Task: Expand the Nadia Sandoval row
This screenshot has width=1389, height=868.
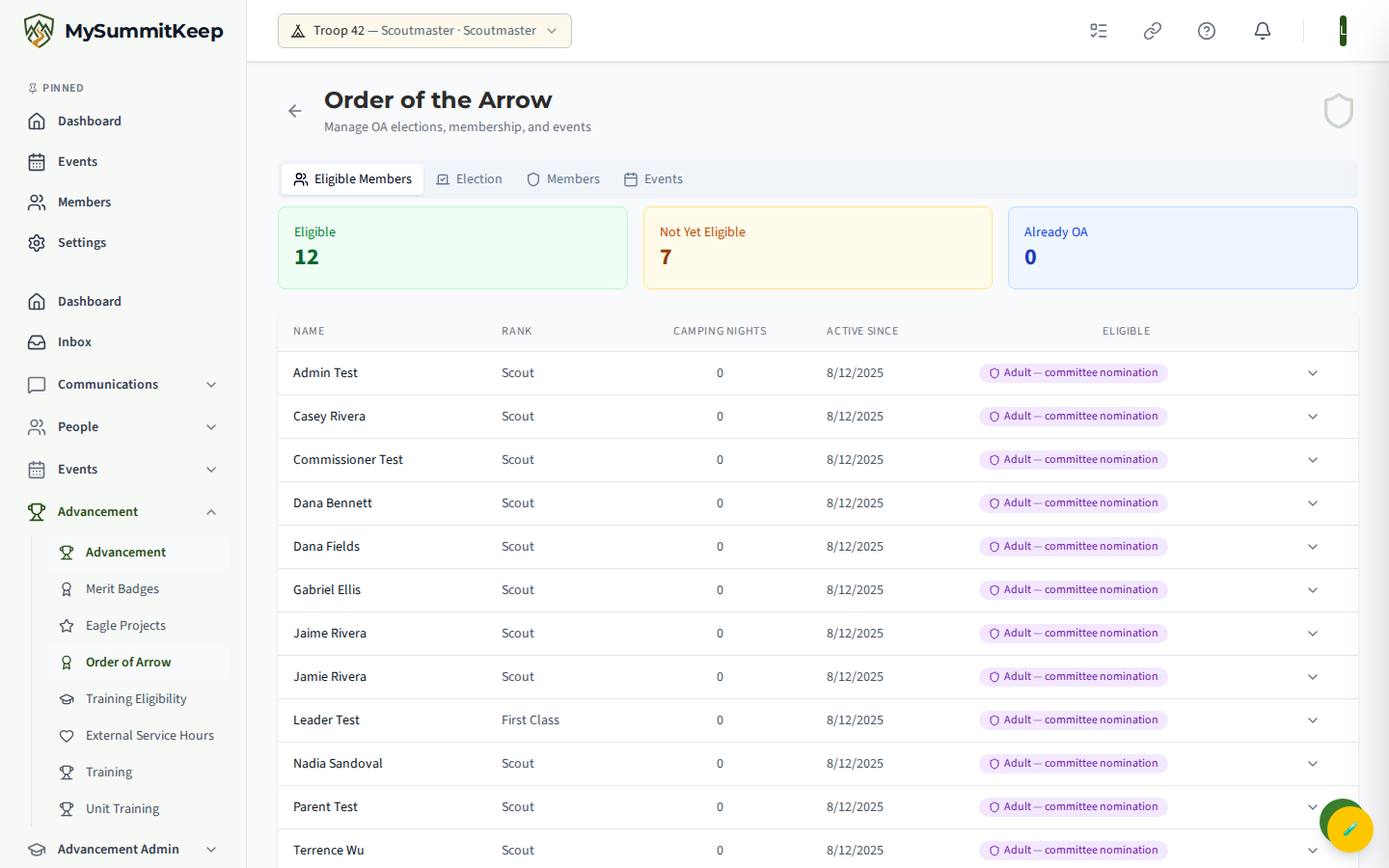Action: coord(1313,764)
